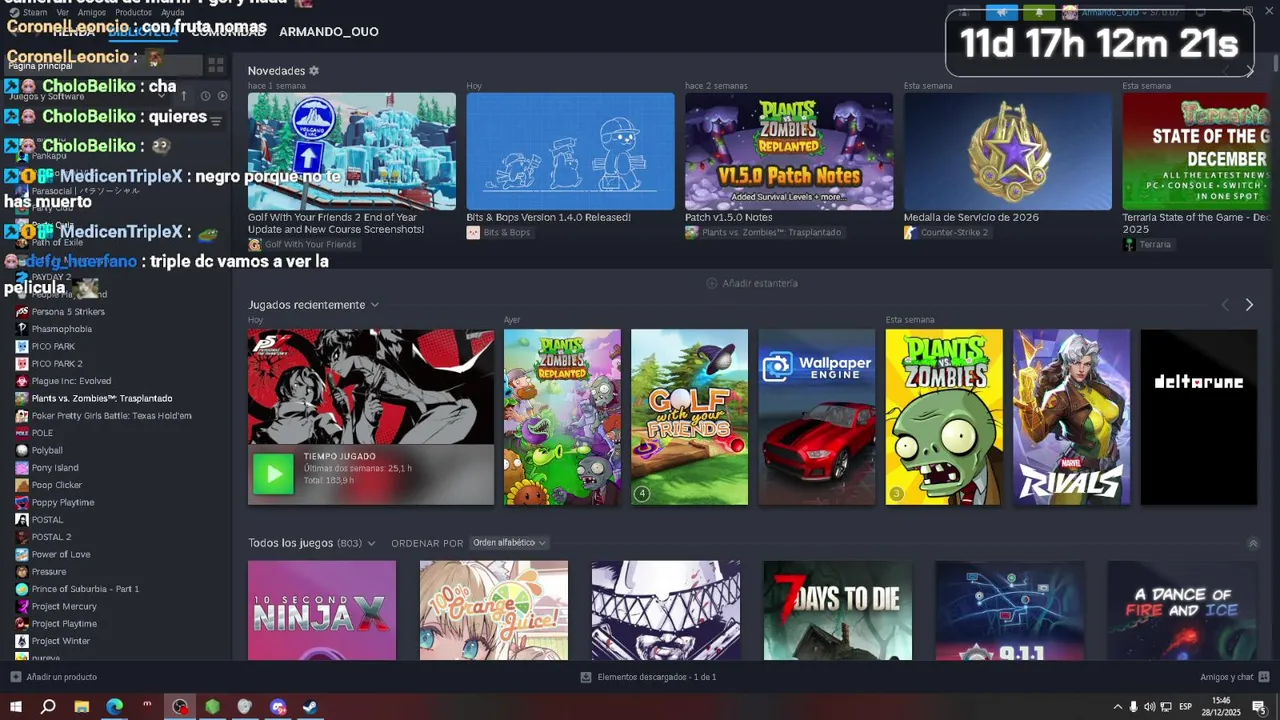The height and width of the screenshot is (720, 1280).
Task: Open the taskbar volume icon
Action: (x=1149, y=707)
